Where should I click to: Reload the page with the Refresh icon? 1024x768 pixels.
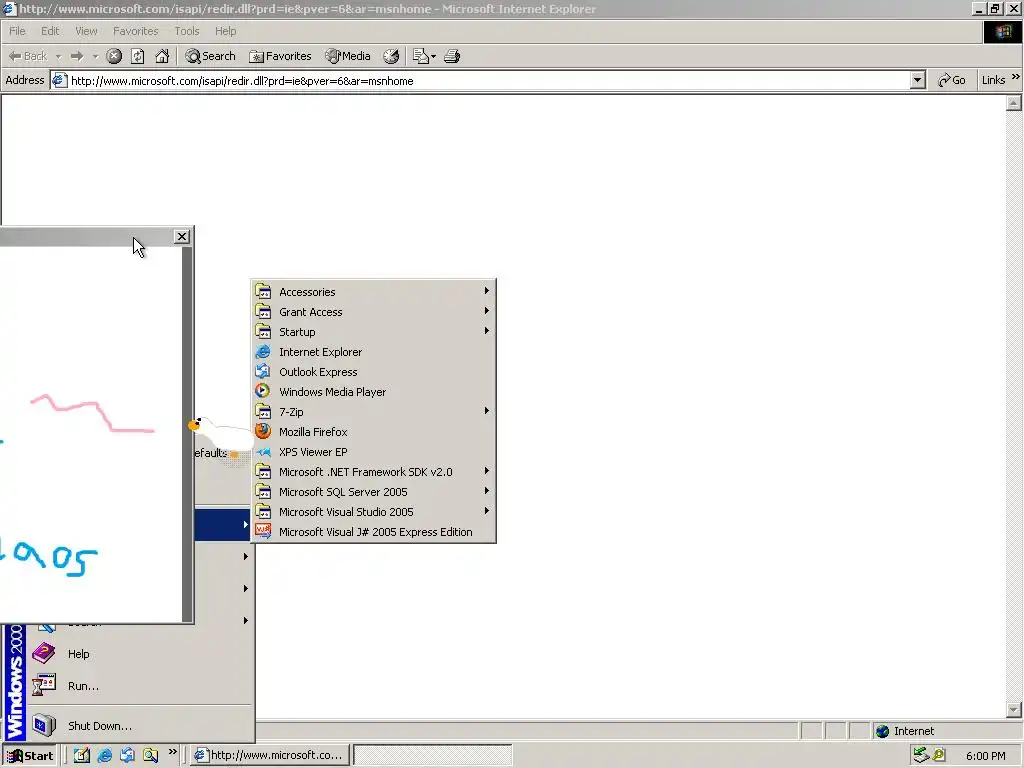click(x=138, y=56)
